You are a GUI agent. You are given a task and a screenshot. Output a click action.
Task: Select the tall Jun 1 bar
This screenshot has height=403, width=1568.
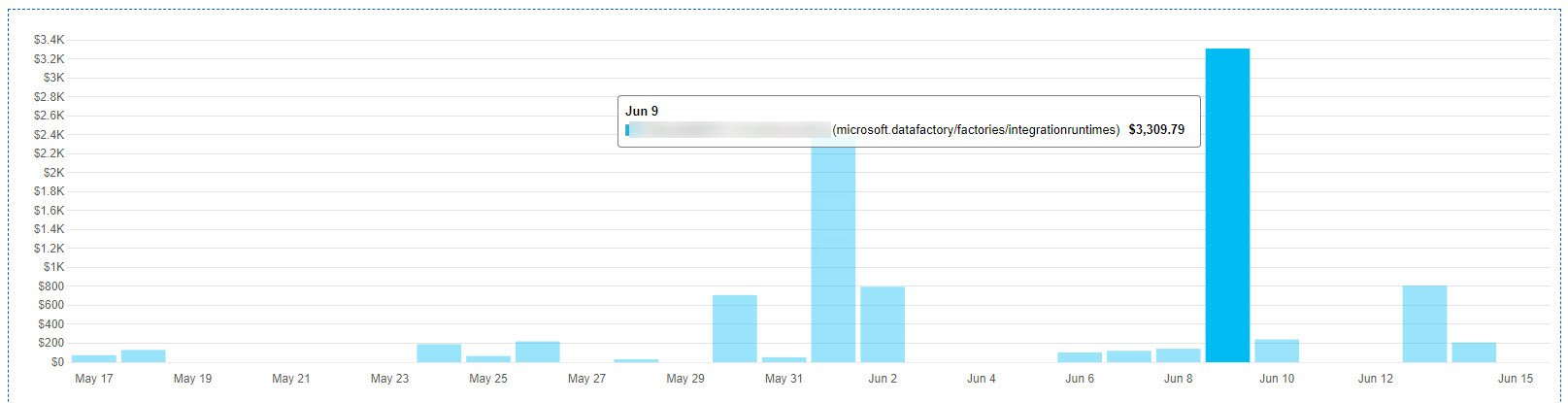[833, 254]
